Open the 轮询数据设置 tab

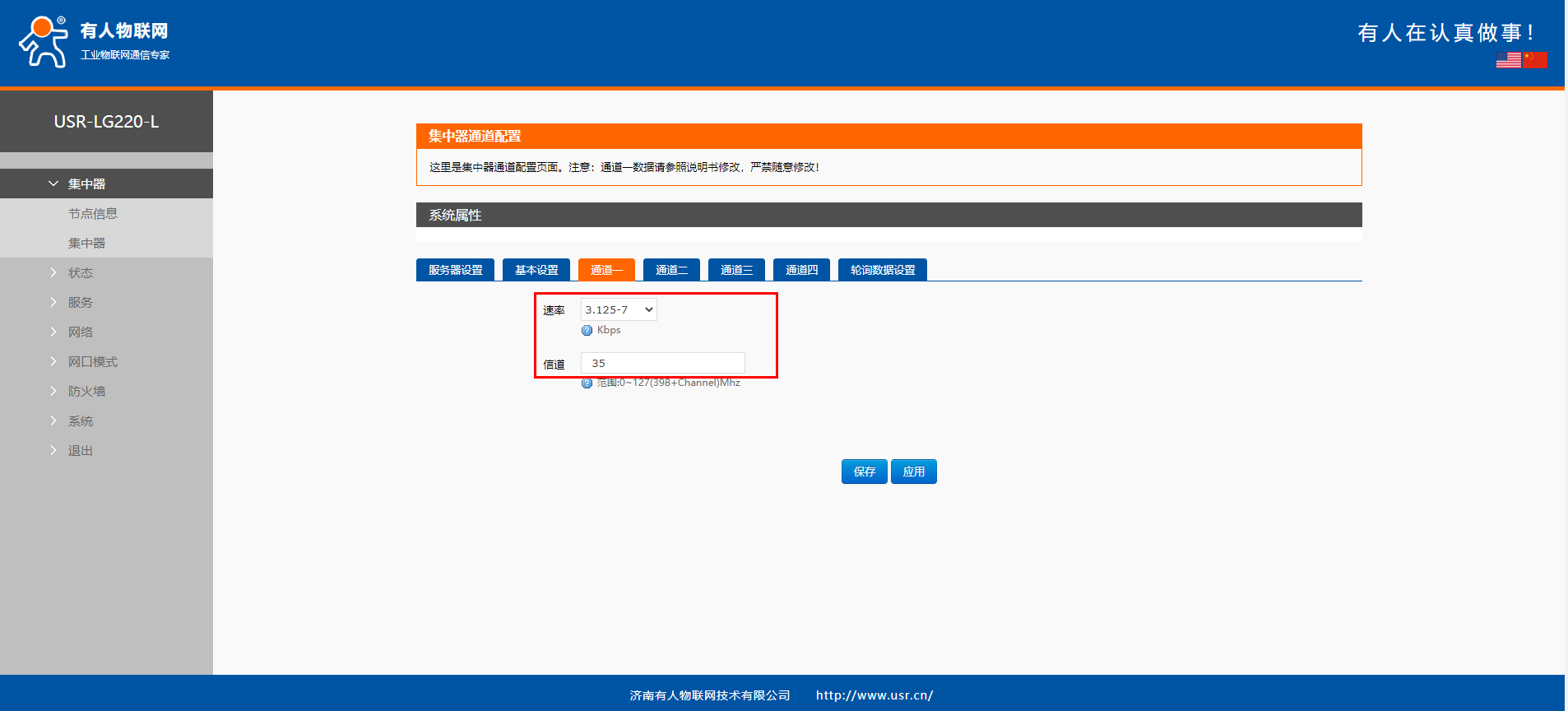click(x=883, y=270)
